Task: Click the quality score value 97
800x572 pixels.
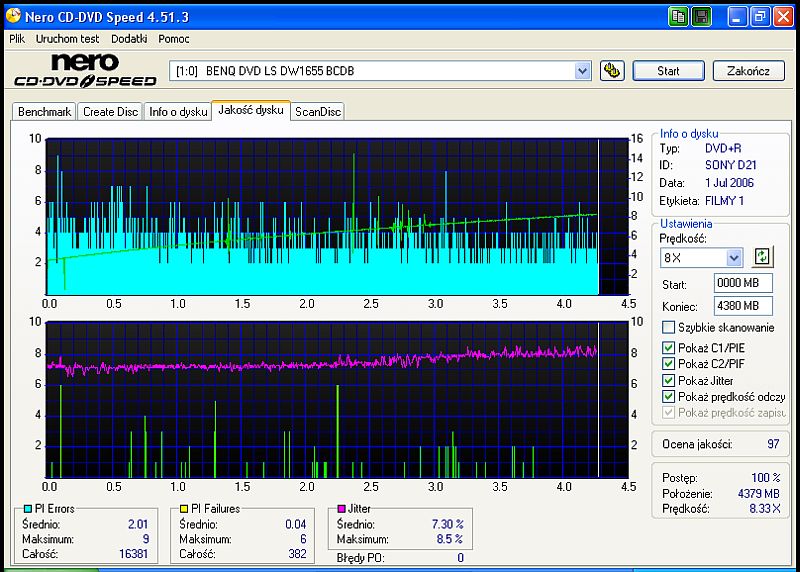Action: [x=773, y=444]
